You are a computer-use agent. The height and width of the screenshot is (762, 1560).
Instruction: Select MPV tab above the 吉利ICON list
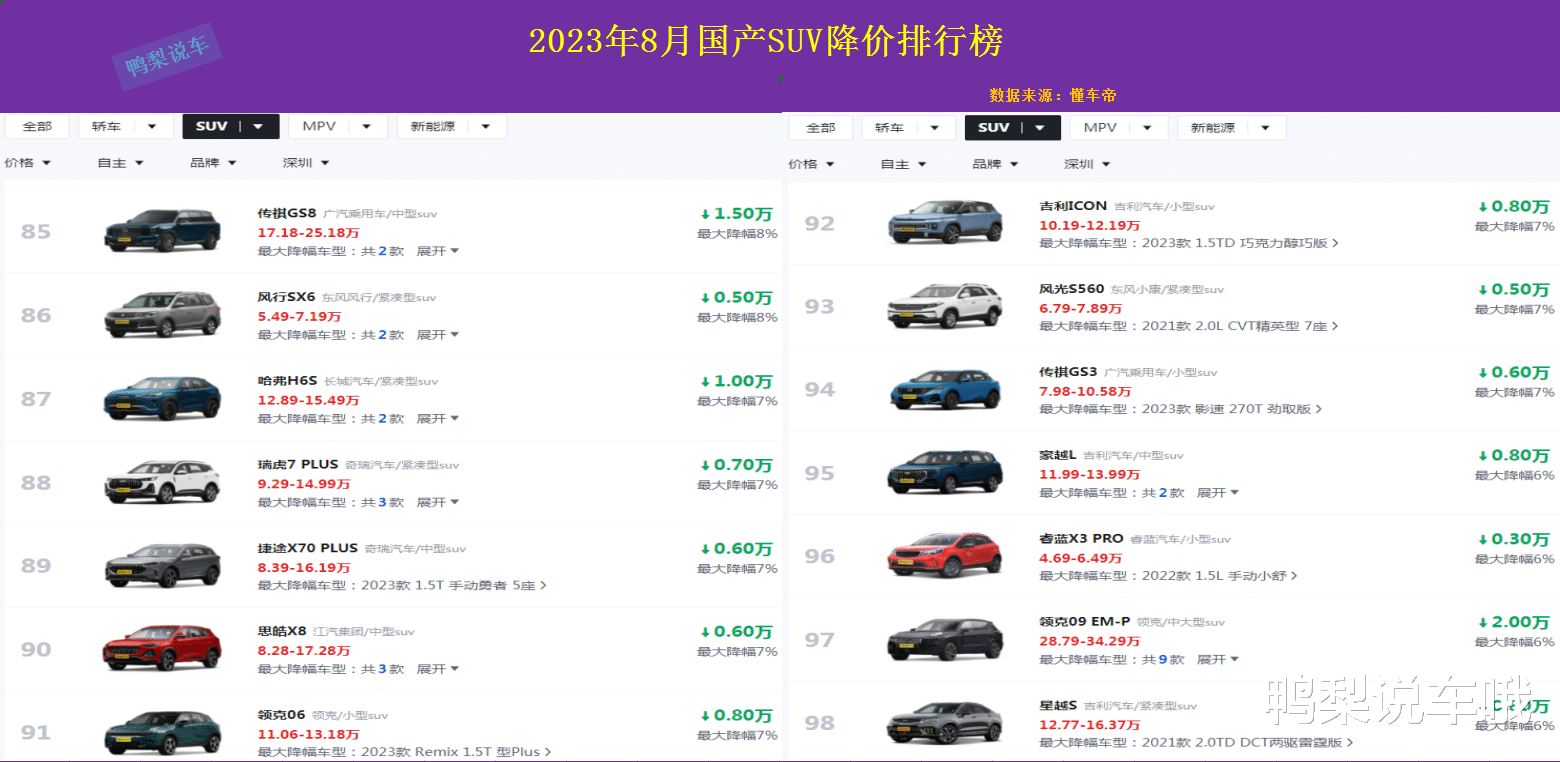pyautogui.click(x=1119, y=128)
